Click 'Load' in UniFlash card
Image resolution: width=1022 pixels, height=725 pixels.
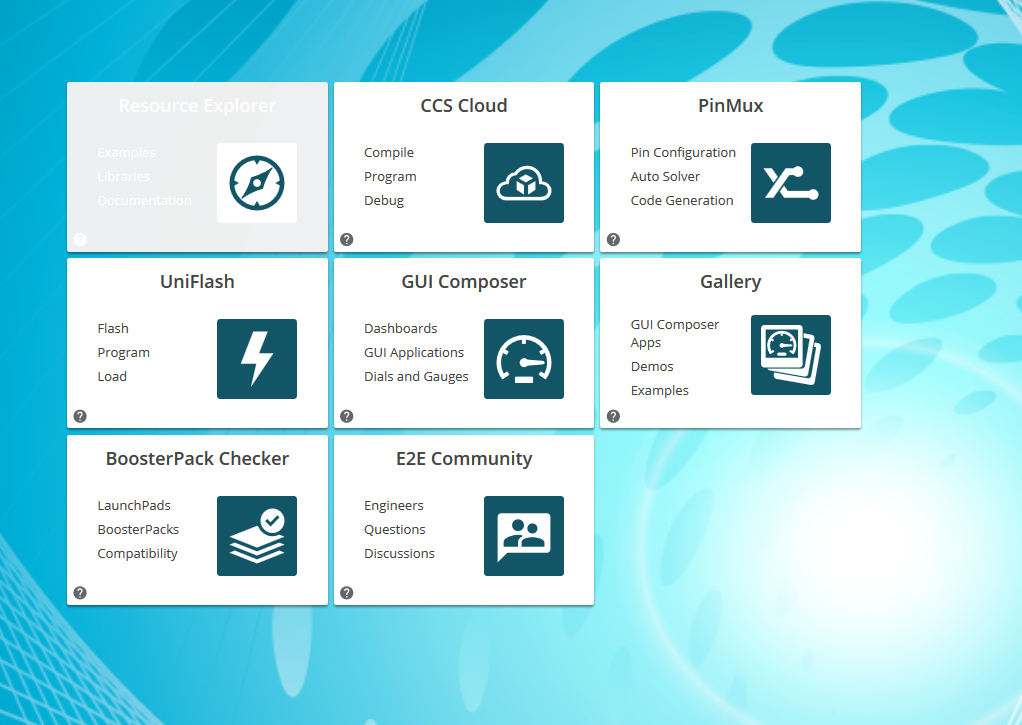click(x=112, y=377)
